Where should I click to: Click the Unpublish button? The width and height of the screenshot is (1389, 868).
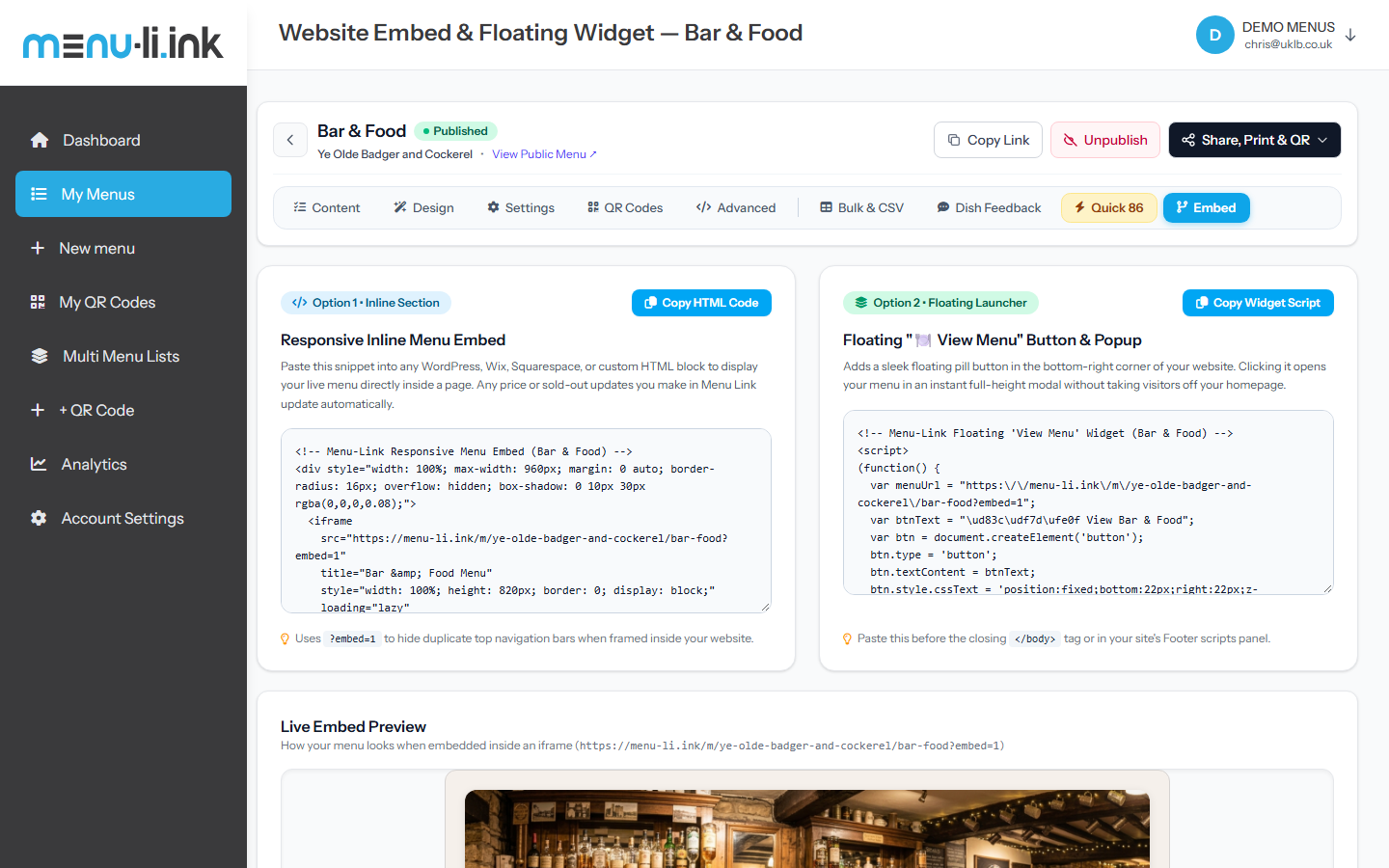click(1105, 140)
